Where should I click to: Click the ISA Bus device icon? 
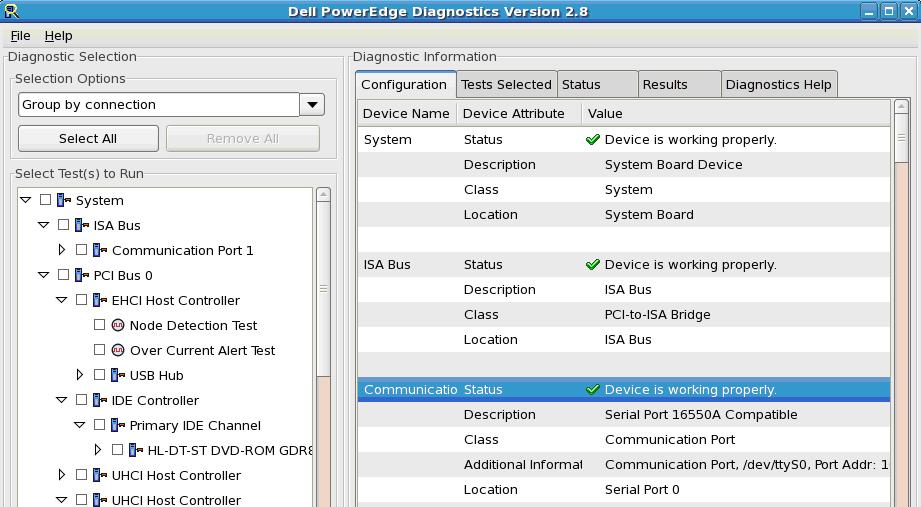[x=82, y=225]
